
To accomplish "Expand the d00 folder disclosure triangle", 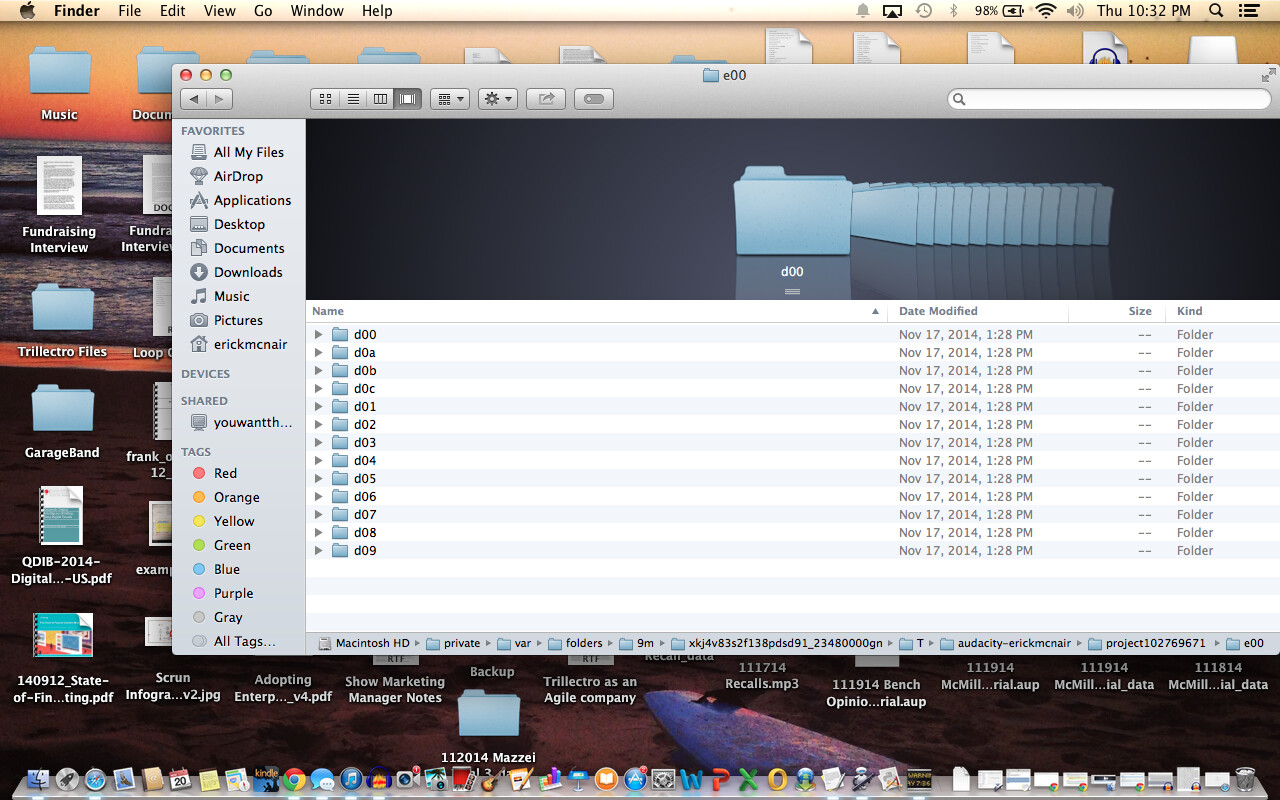I will tap(318, 334).
